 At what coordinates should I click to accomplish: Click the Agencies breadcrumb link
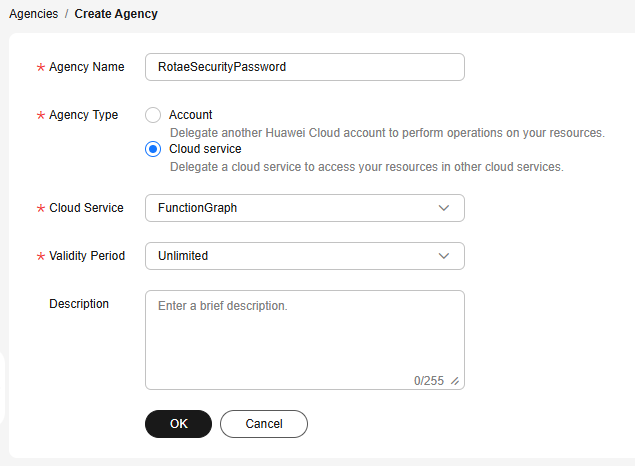pyautogui.click(x=33, y=14)
